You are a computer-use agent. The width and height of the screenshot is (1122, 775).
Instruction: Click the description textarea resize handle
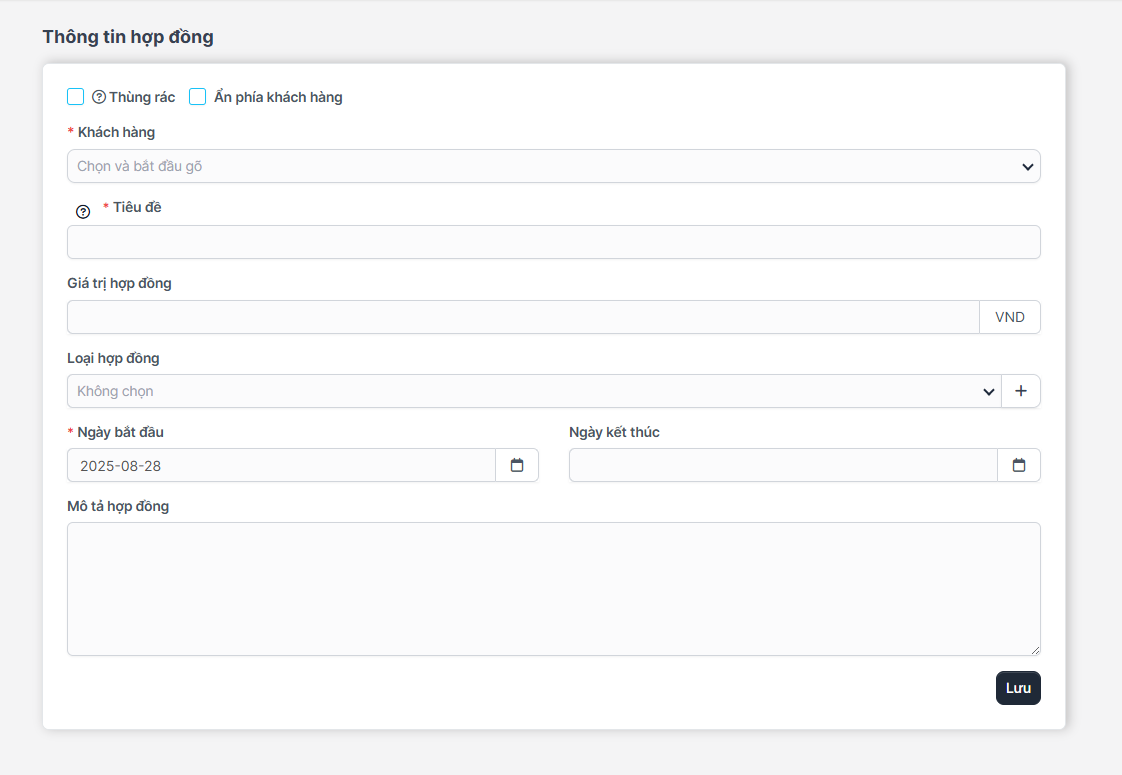click(1035, 650)
